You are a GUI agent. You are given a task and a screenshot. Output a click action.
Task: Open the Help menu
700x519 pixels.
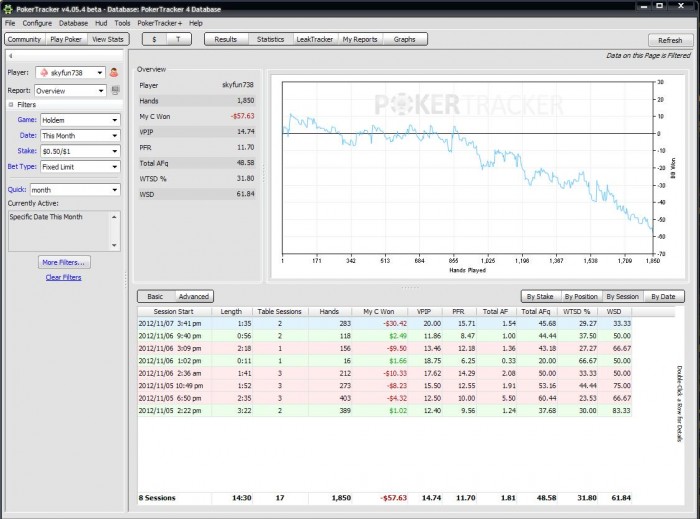[x=196, y=23]
